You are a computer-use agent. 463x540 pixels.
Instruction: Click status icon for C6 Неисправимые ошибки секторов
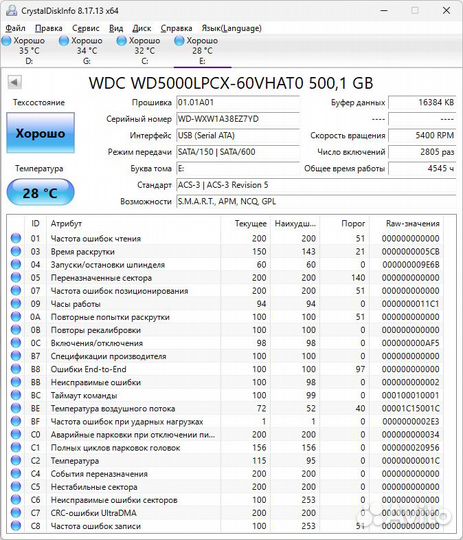pyautogui.click(x=16, y=500)
